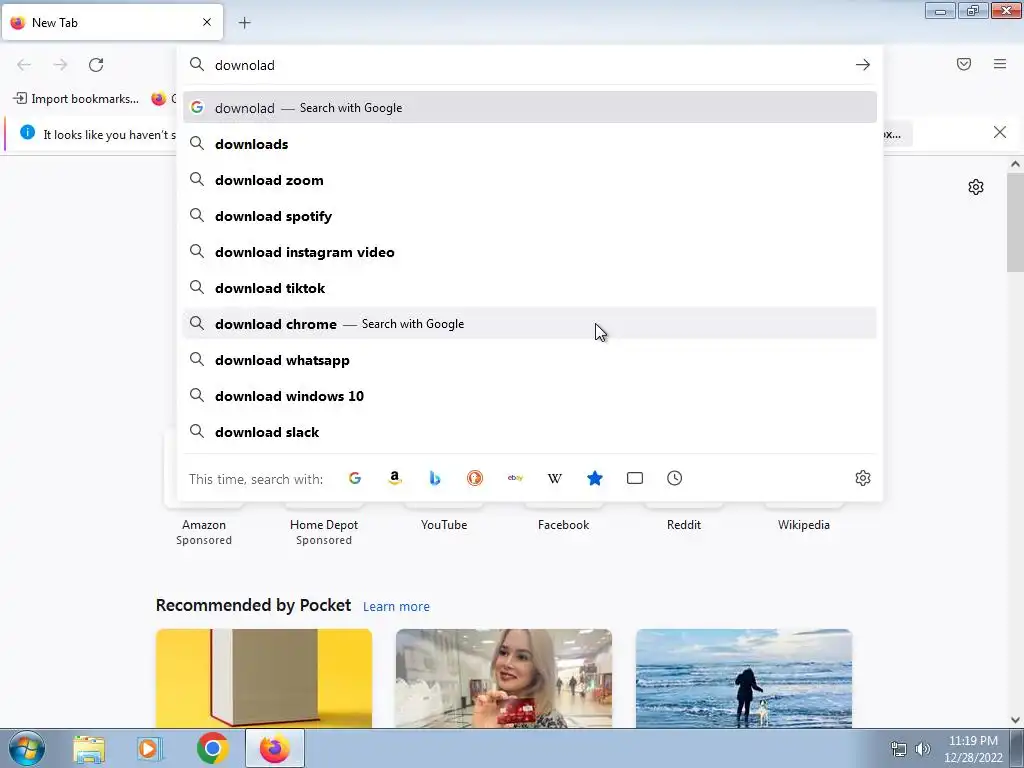1024x768 pixels.
Task: Select 'downolad — Search with Google' suggestion
Action: coord(530,108)
